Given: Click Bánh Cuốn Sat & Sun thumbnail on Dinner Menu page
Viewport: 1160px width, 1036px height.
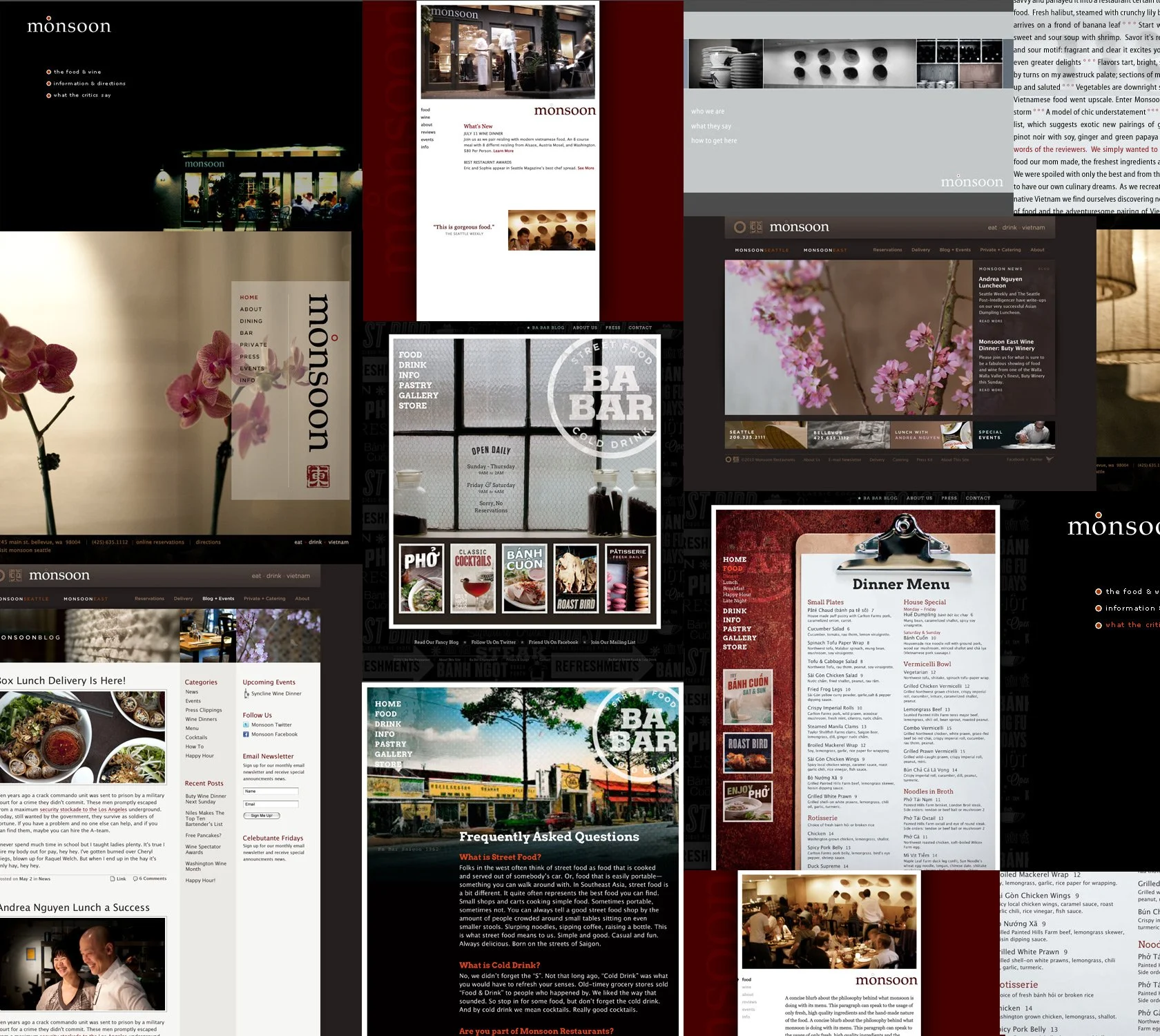Looking at the screenshot, I should click(x=748, y=697).
